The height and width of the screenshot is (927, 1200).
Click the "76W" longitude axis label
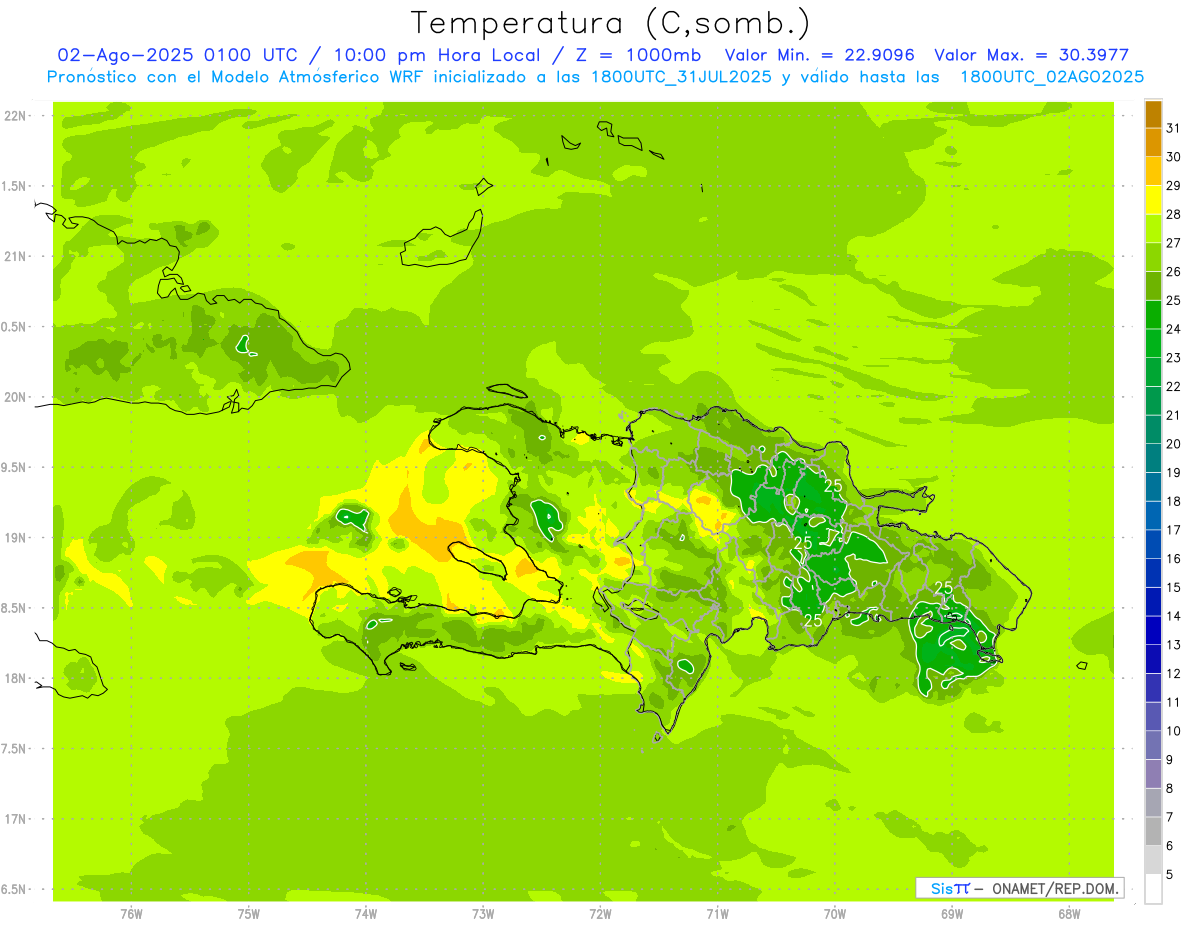coord(131,914)
